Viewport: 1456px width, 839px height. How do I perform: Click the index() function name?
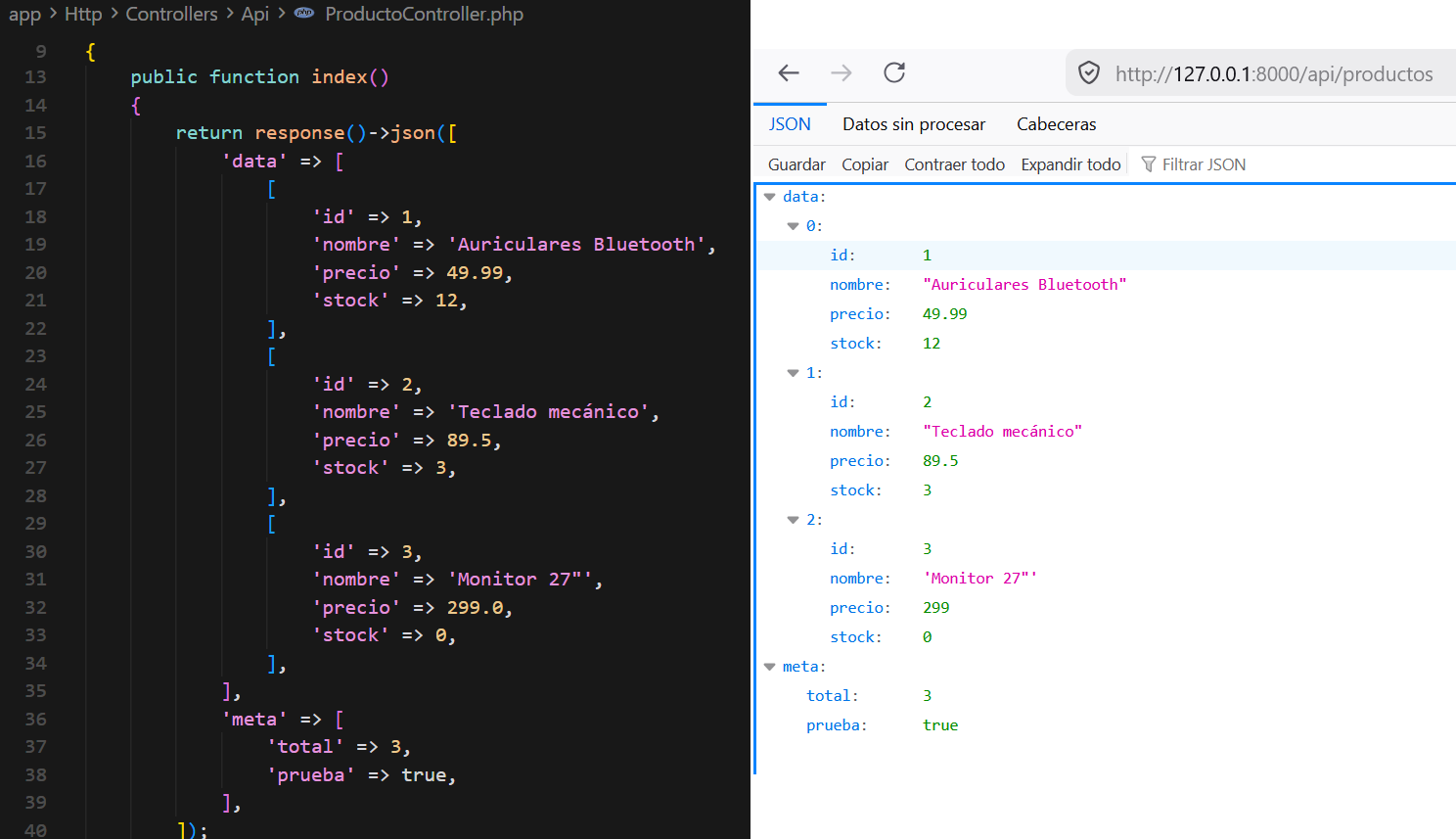pos(339,77)
